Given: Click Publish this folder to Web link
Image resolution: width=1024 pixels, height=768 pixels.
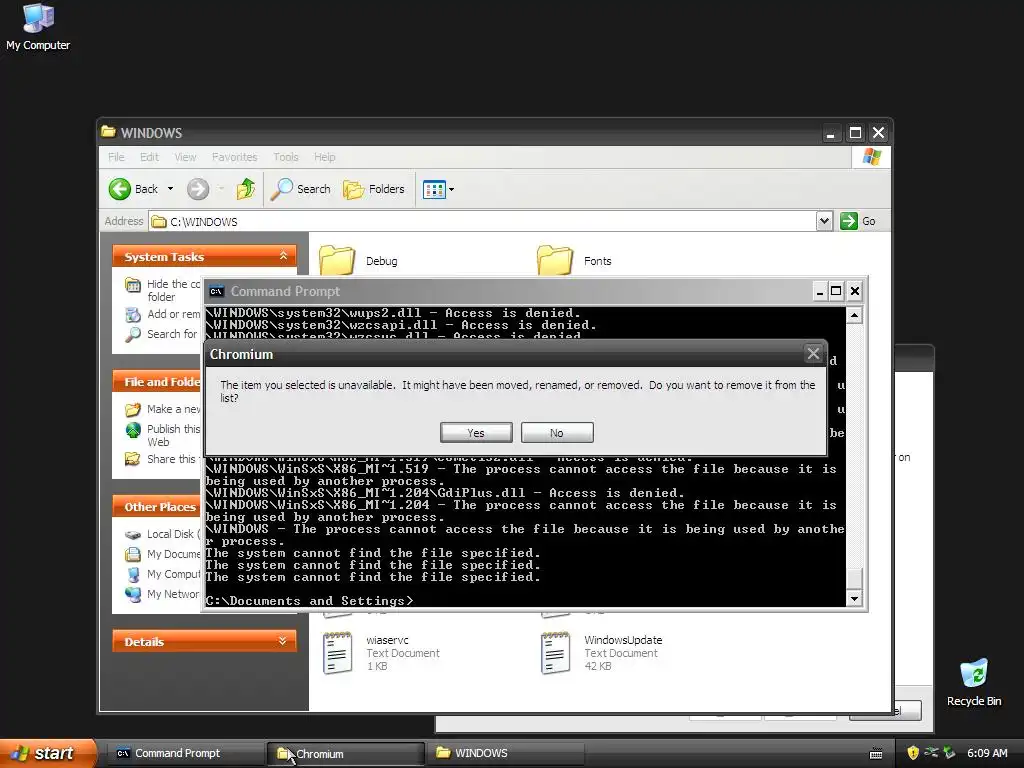Looking at the screenshot, I should [x=162, y=435].
